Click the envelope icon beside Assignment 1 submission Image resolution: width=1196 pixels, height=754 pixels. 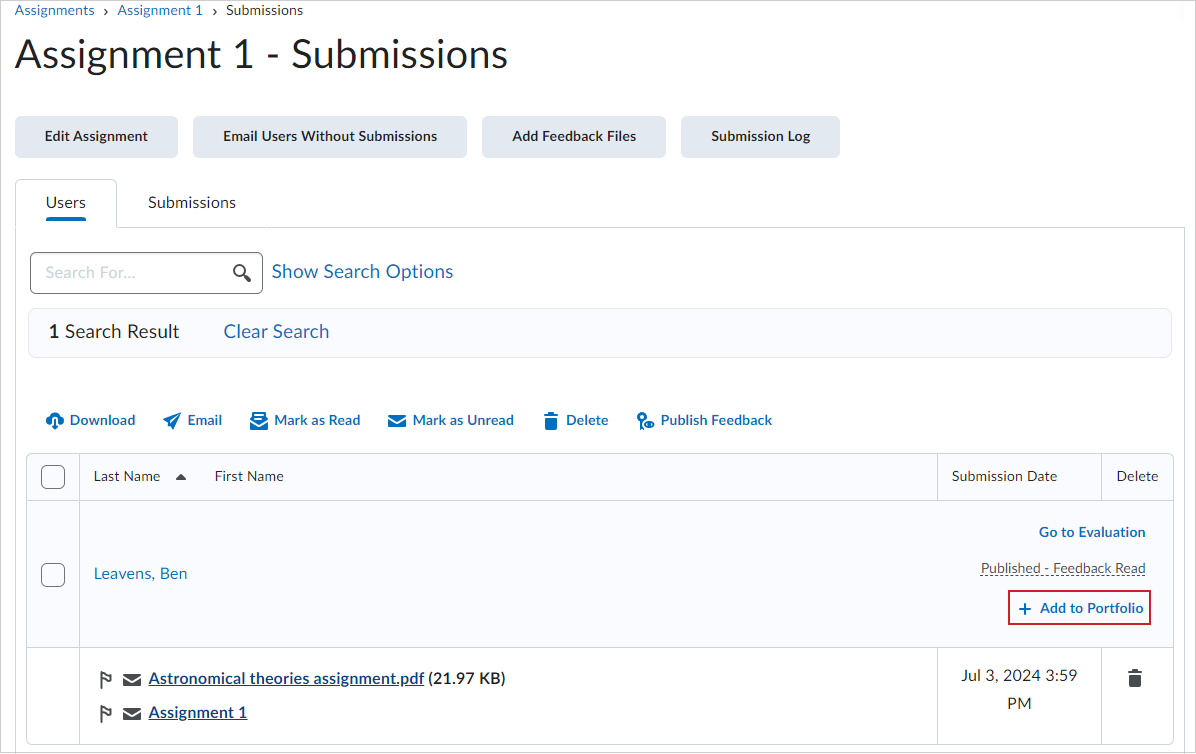coord(131,712)
